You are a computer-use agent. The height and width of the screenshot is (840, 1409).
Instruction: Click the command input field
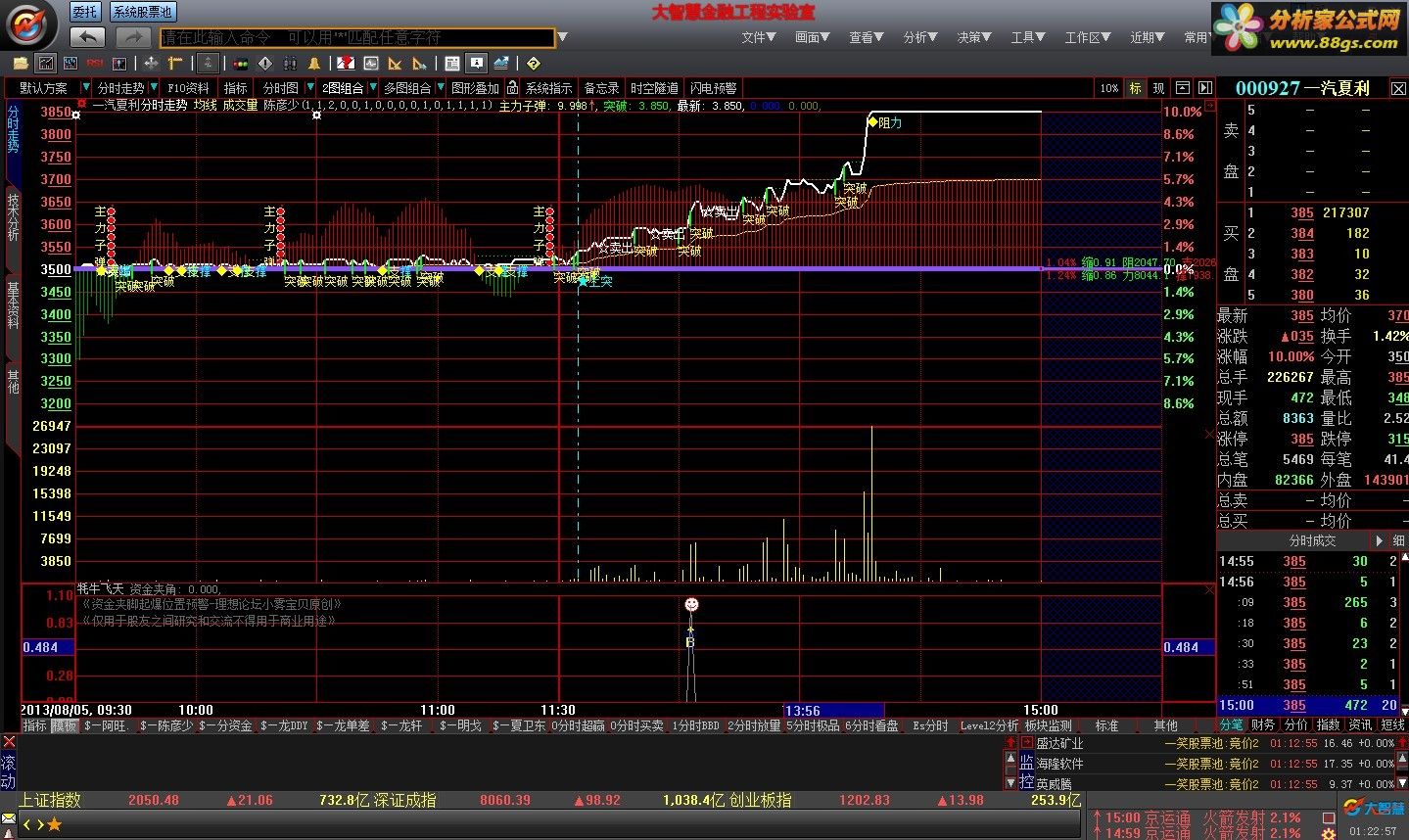point(357,37)
